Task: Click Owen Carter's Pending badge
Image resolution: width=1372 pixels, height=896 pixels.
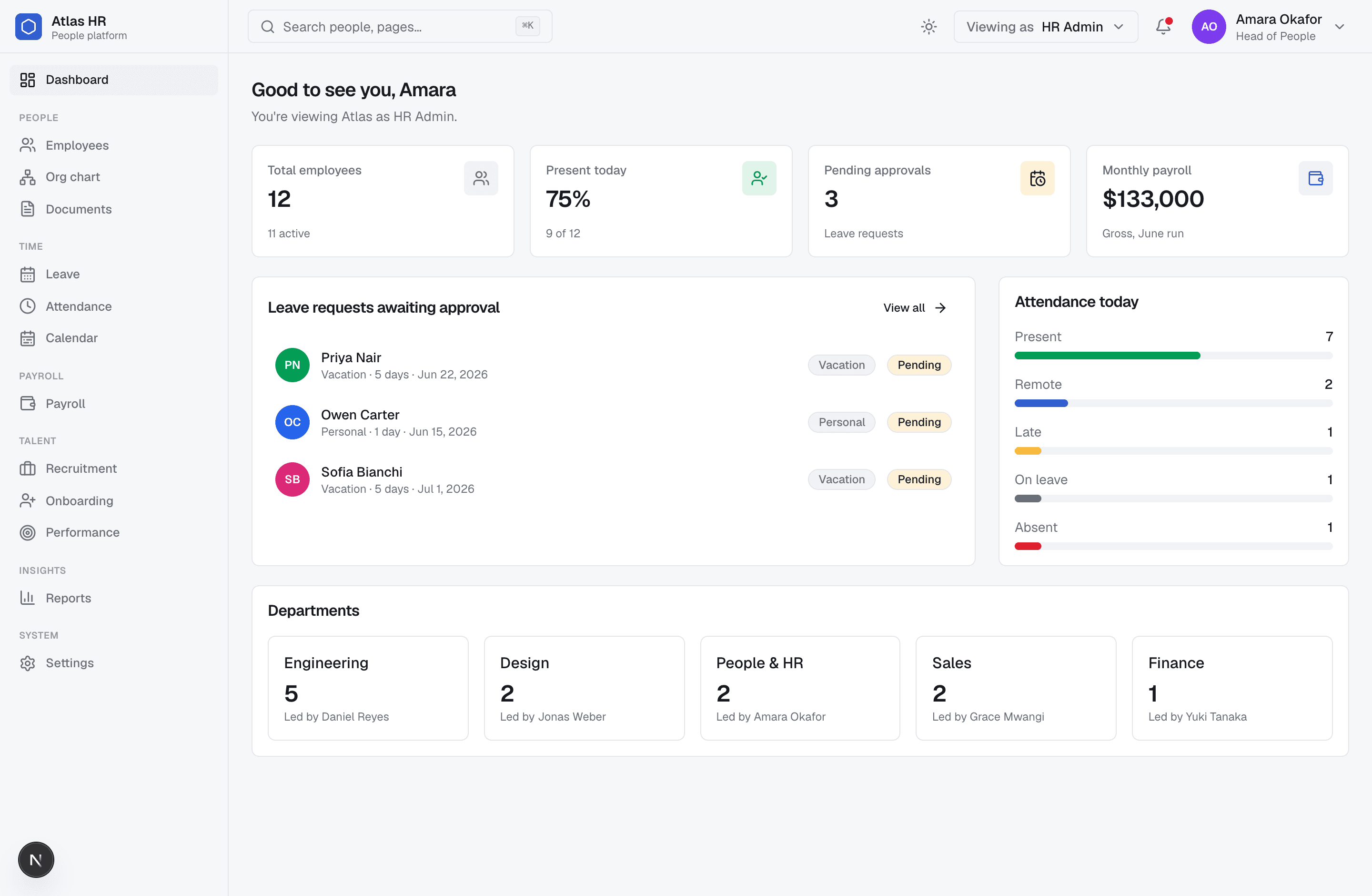Action: [x=919, y=422]
